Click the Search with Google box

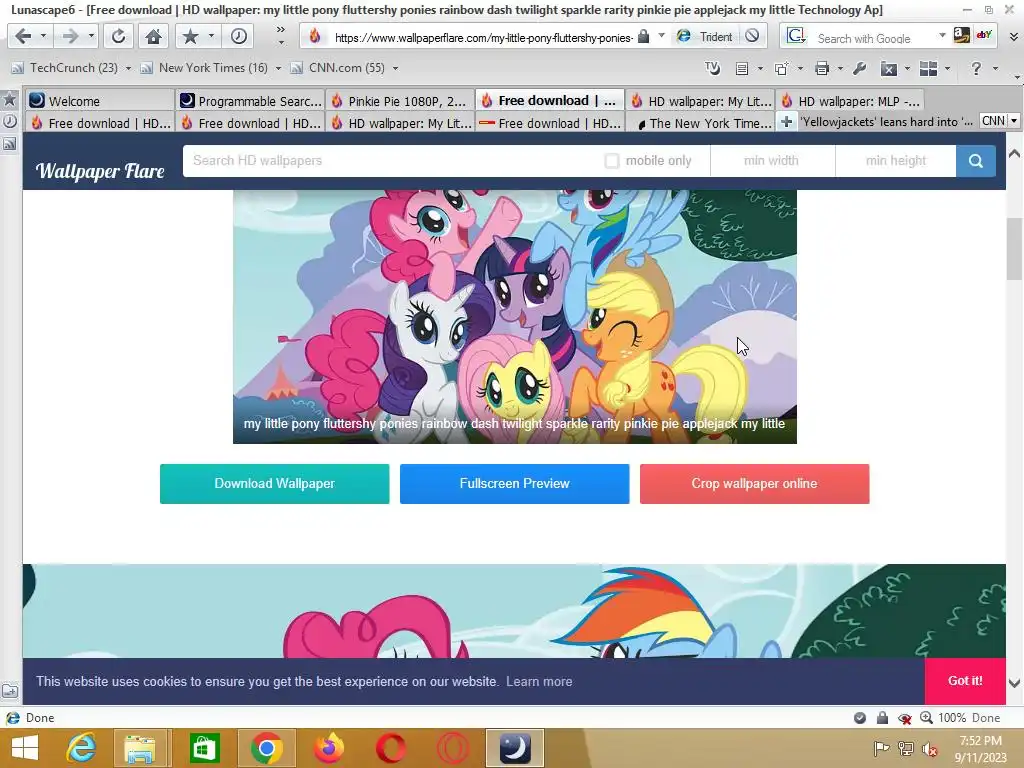tap(871, 38)
